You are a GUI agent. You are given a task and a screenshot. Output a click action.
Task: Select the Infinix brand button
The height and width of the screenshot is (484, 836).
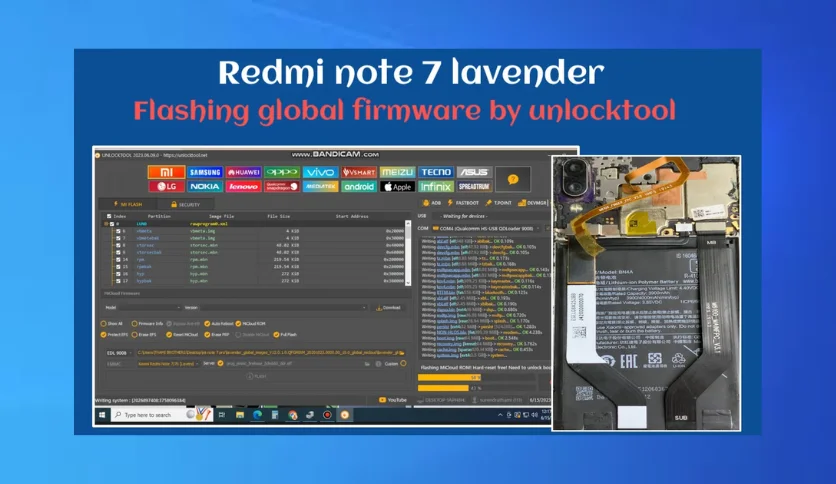[436, 187]
